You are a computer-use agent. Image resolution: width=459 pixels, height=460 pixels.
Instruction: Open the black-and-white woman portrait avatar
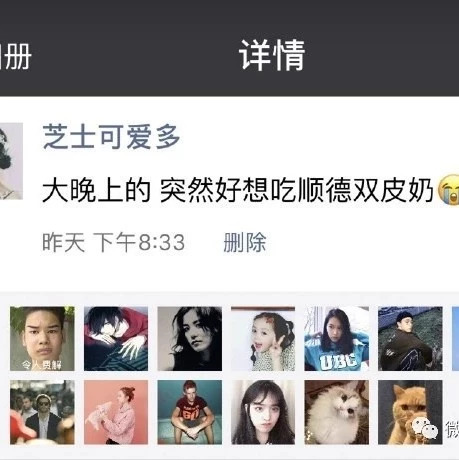(189, 338)
